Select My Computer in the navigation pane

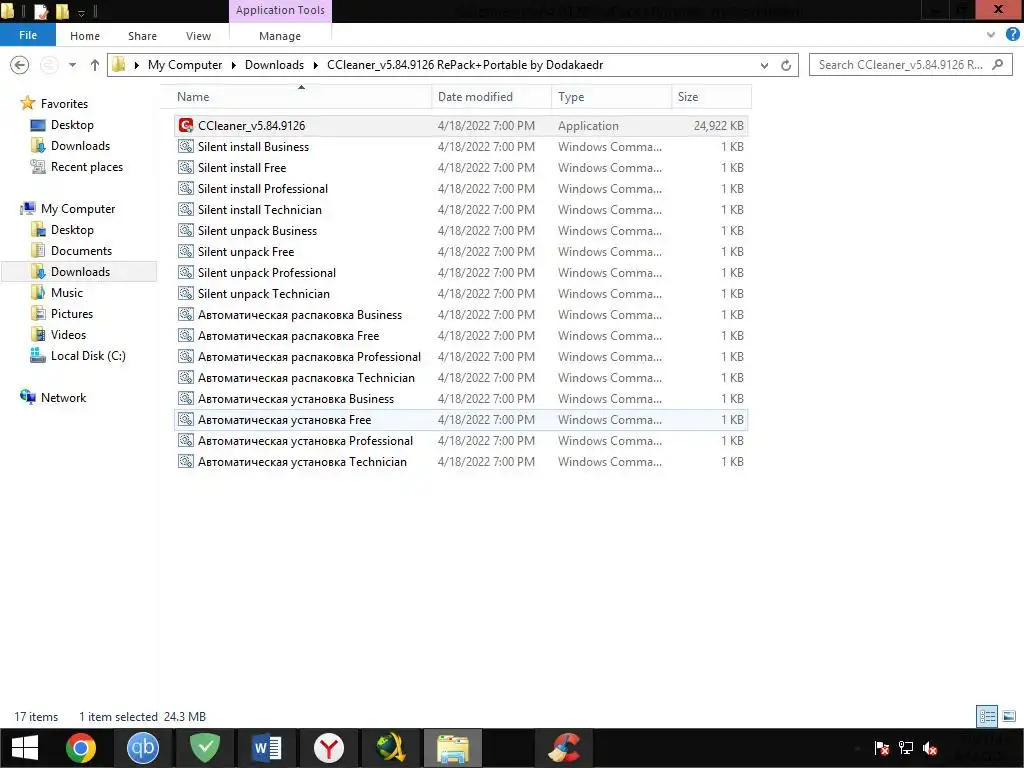[x=78, y=208]
